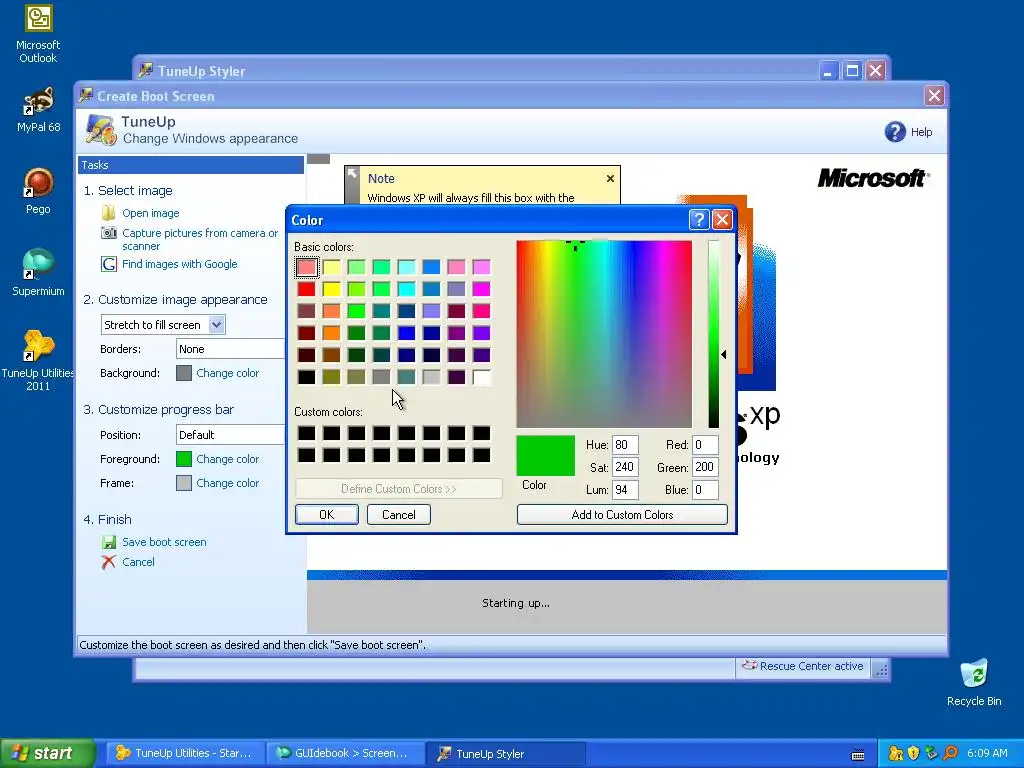Click the Save boot screen link
The width and height of the screenshot is (1024, 768).
point(164,542)
